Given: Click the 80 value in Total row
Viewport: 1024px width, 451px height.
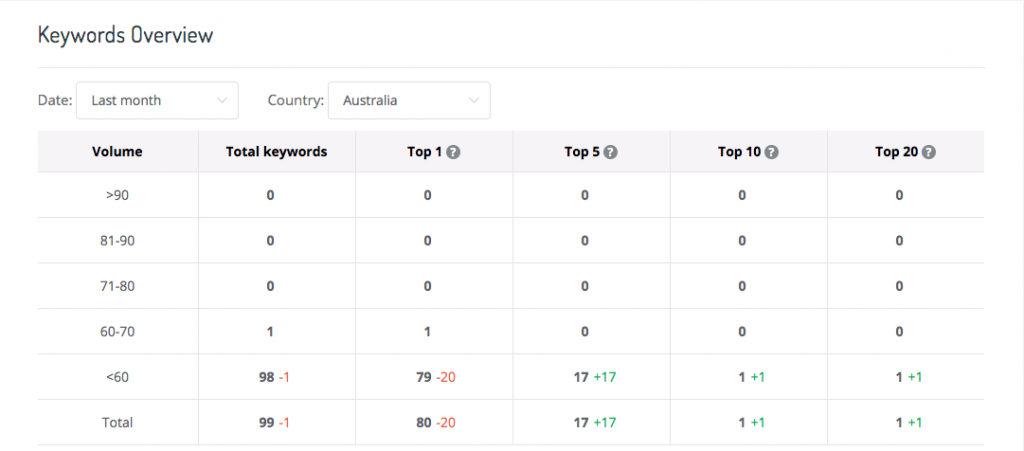Looking at the screenshot, I should point(424,422).
